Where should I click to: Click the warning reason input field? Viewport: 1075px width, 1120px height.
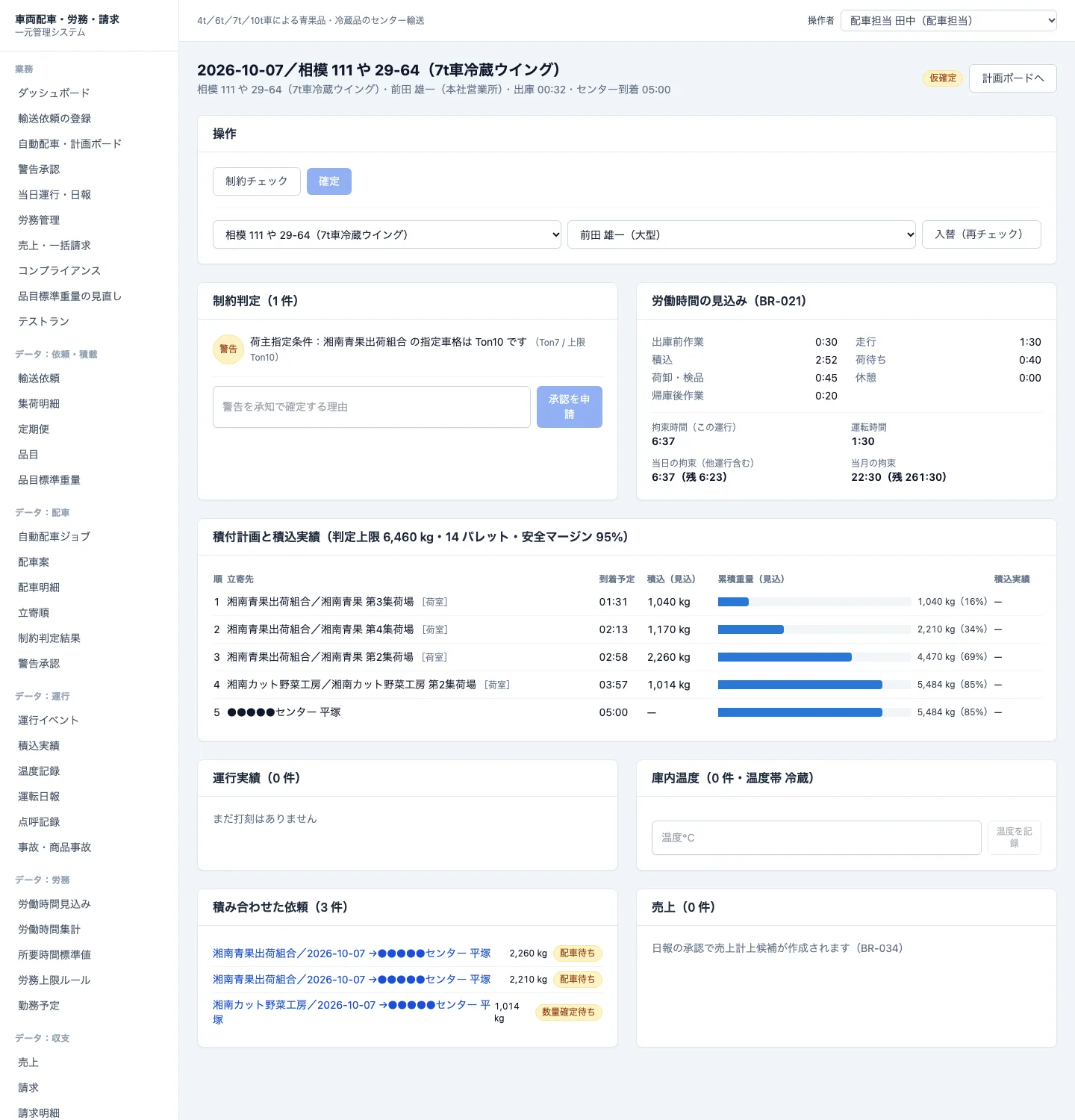pyautogui.click(x=371, y=407)
